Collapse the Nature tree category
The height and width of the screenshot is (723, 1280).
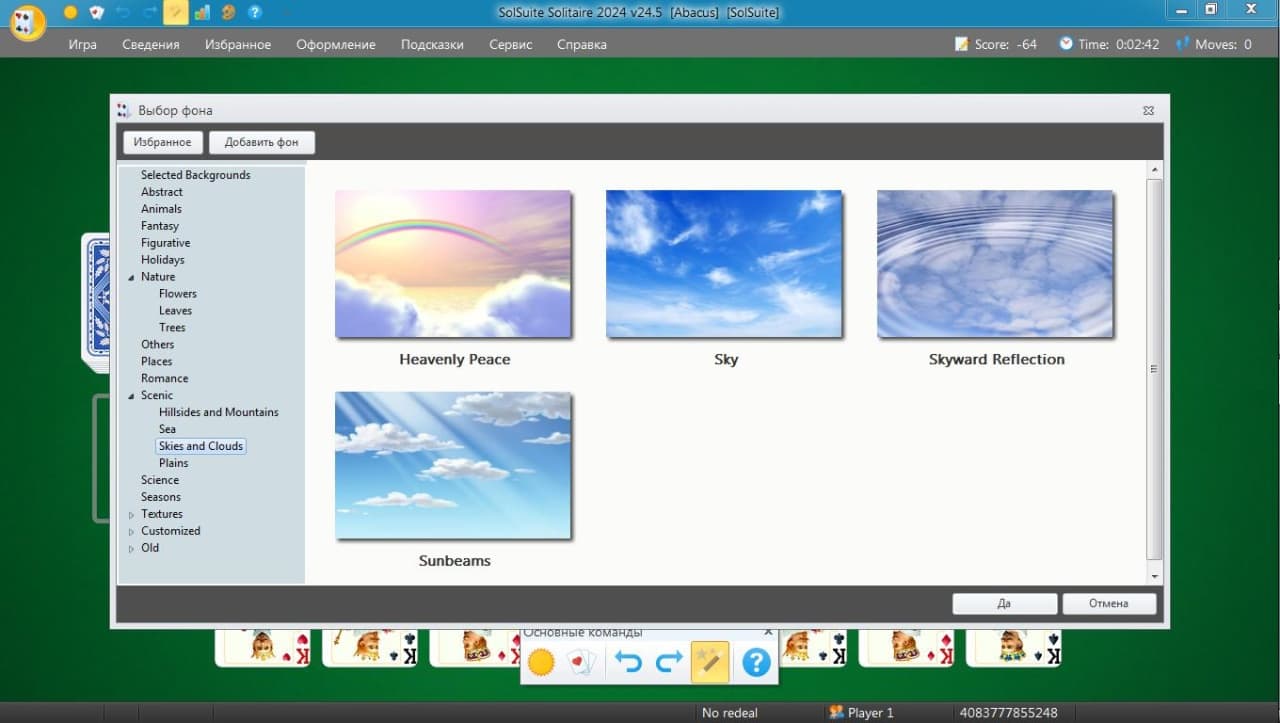pos(131,277)
